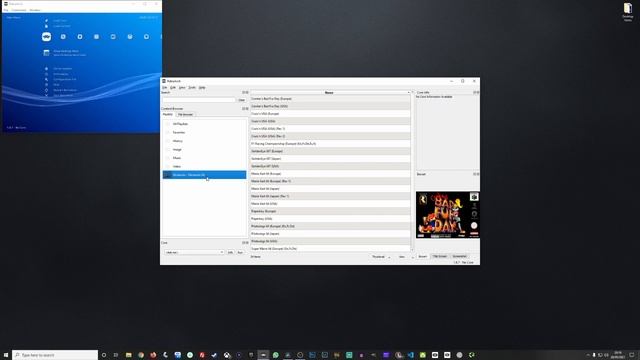Click the Online Updater icon in the blue window
Viewport: 640px width, 360px height.
point(46,69)
